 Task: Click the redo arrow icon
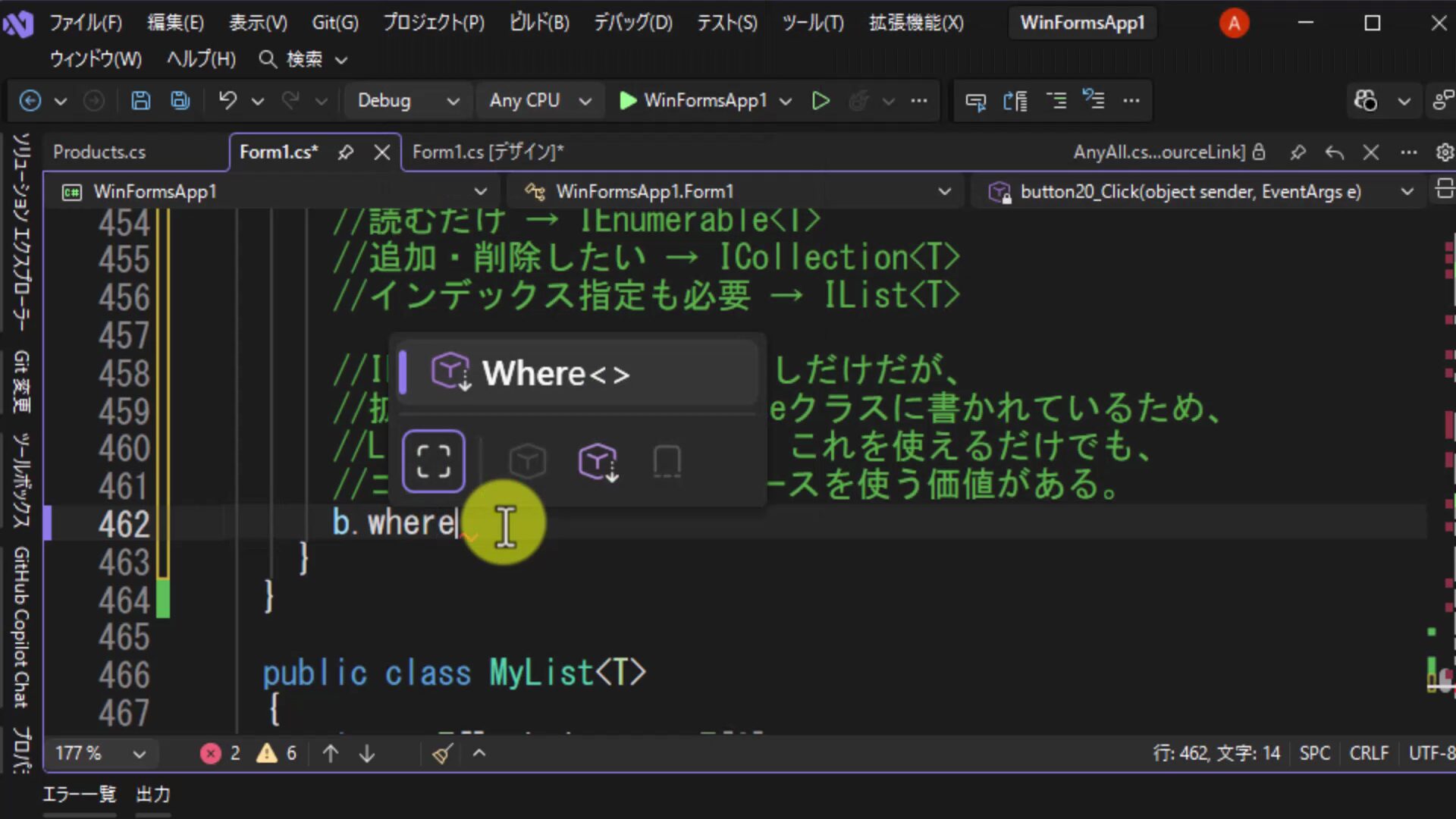click(x=290, y=101)
